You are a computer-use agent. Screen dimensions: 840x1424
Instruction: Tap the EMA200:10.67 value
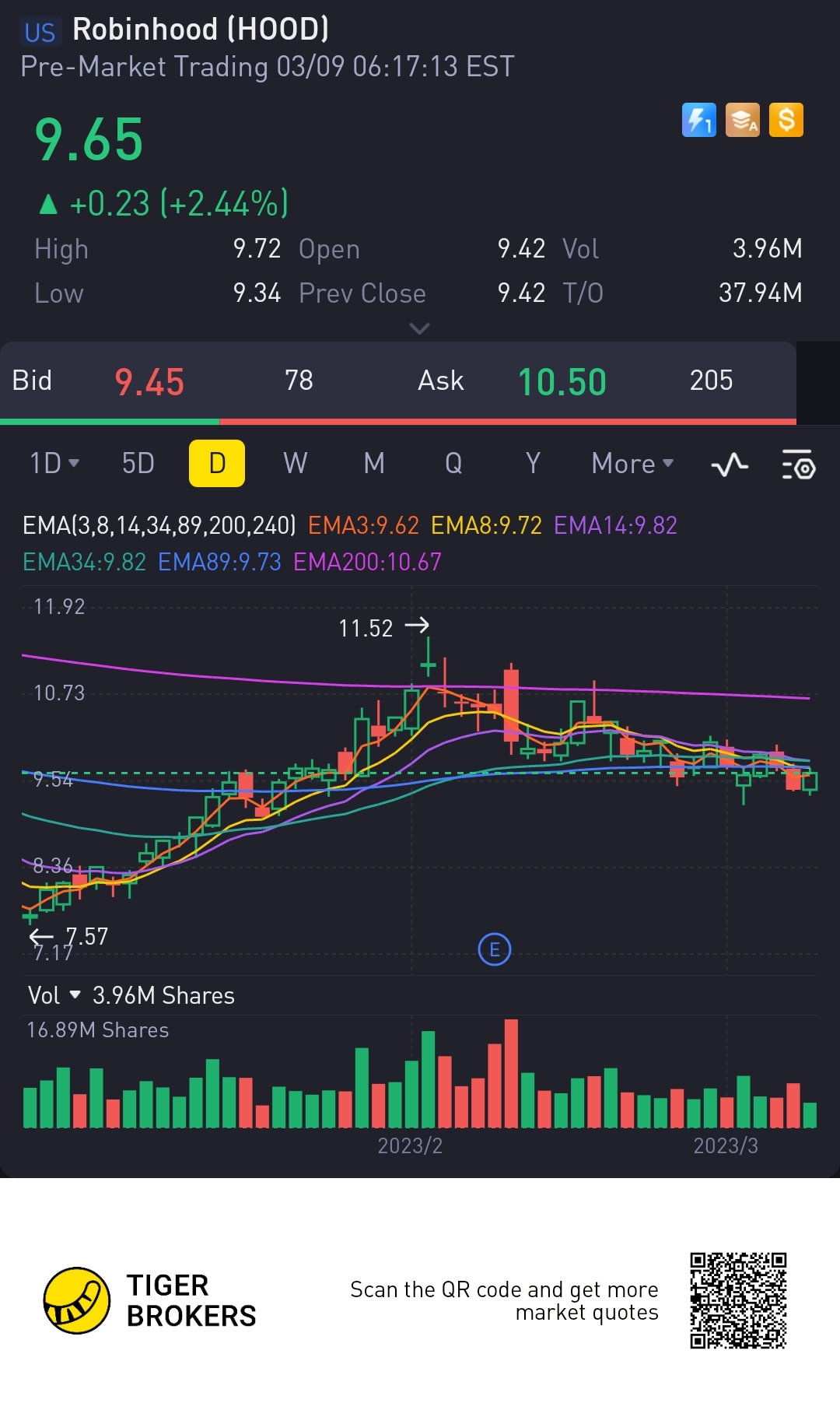pyautogui.click(x=367, y=562)
